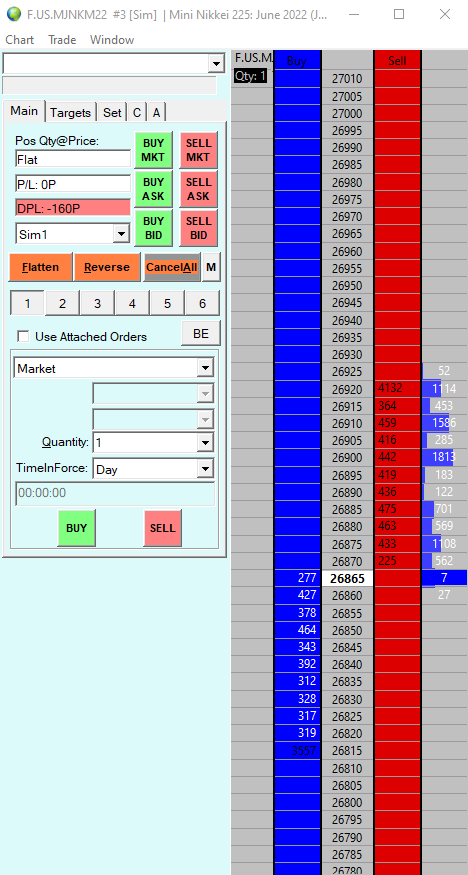The height and width of the screenshot is (875, 468).
Task: Click the red SELL submit button
Action: click(162, 528)
